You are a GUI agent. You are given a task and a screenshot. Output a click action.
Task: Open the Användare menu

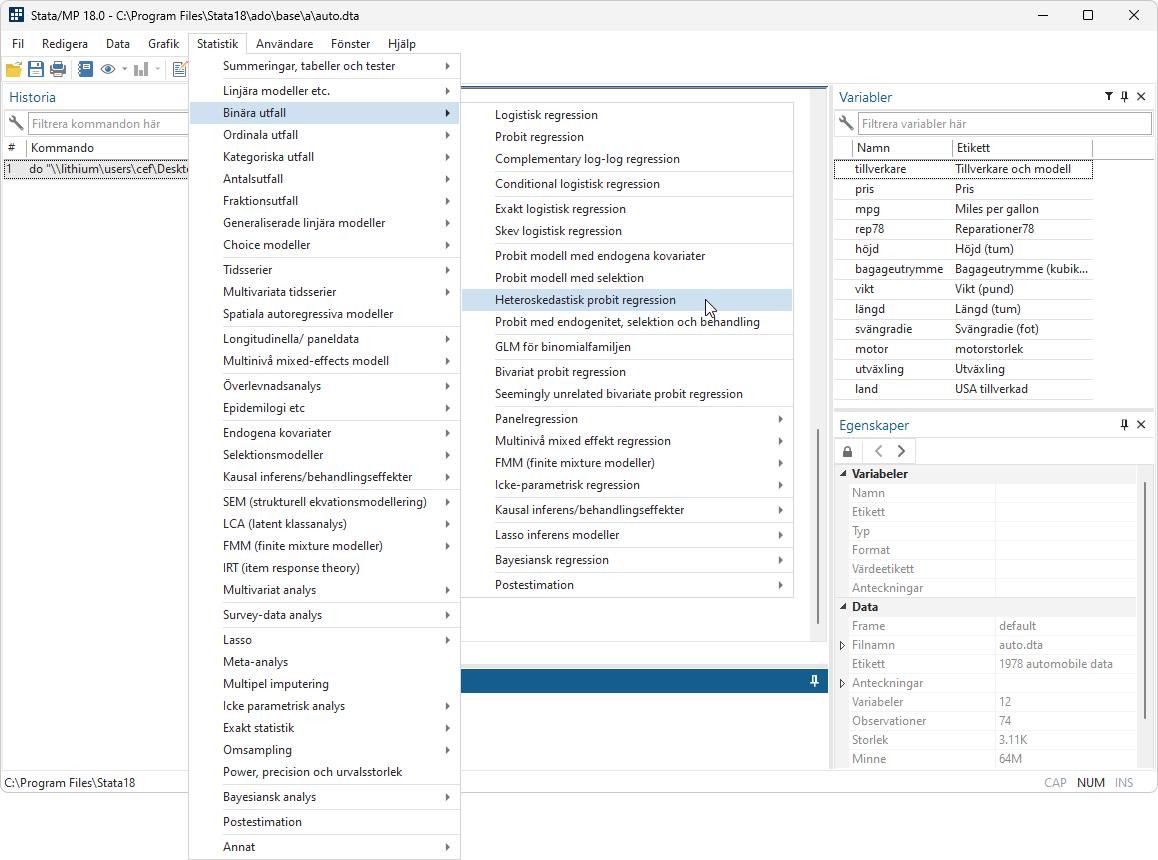(x=284, y=44)
